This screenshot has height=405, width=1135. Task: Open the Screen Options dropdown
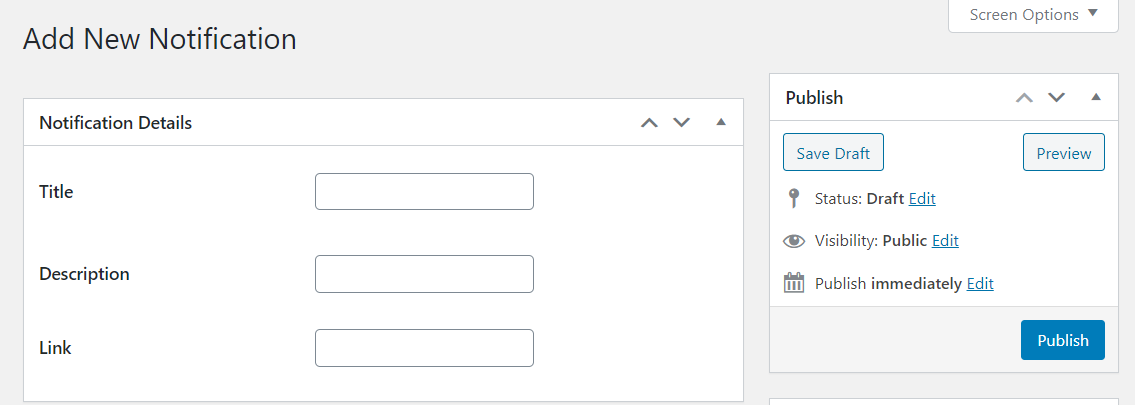(x=1033, y=14)
